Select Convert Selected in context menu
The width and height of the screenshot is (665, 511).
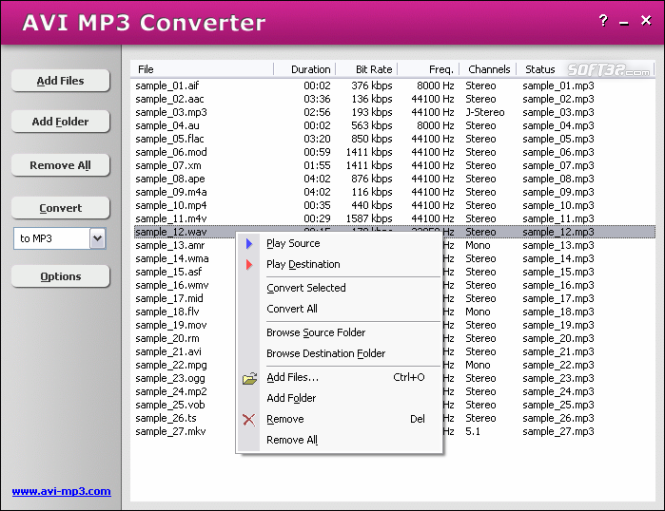(x=306, y=288)
